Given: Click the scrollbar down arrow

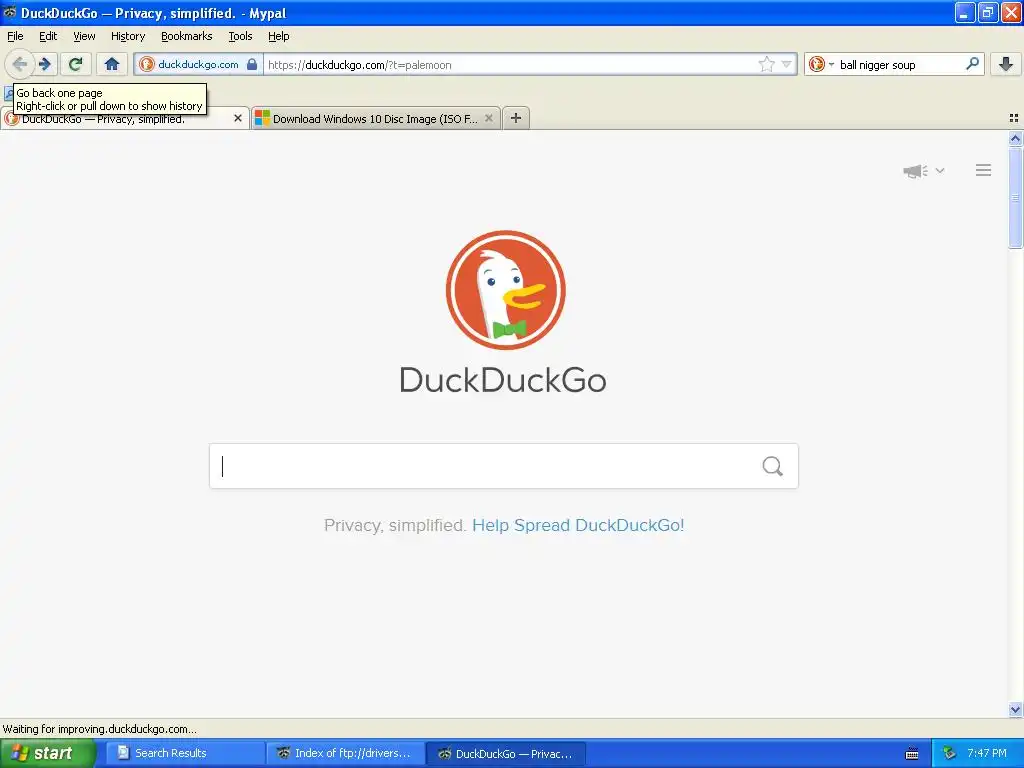Looking at the screenshot, I should (1015, 709).
